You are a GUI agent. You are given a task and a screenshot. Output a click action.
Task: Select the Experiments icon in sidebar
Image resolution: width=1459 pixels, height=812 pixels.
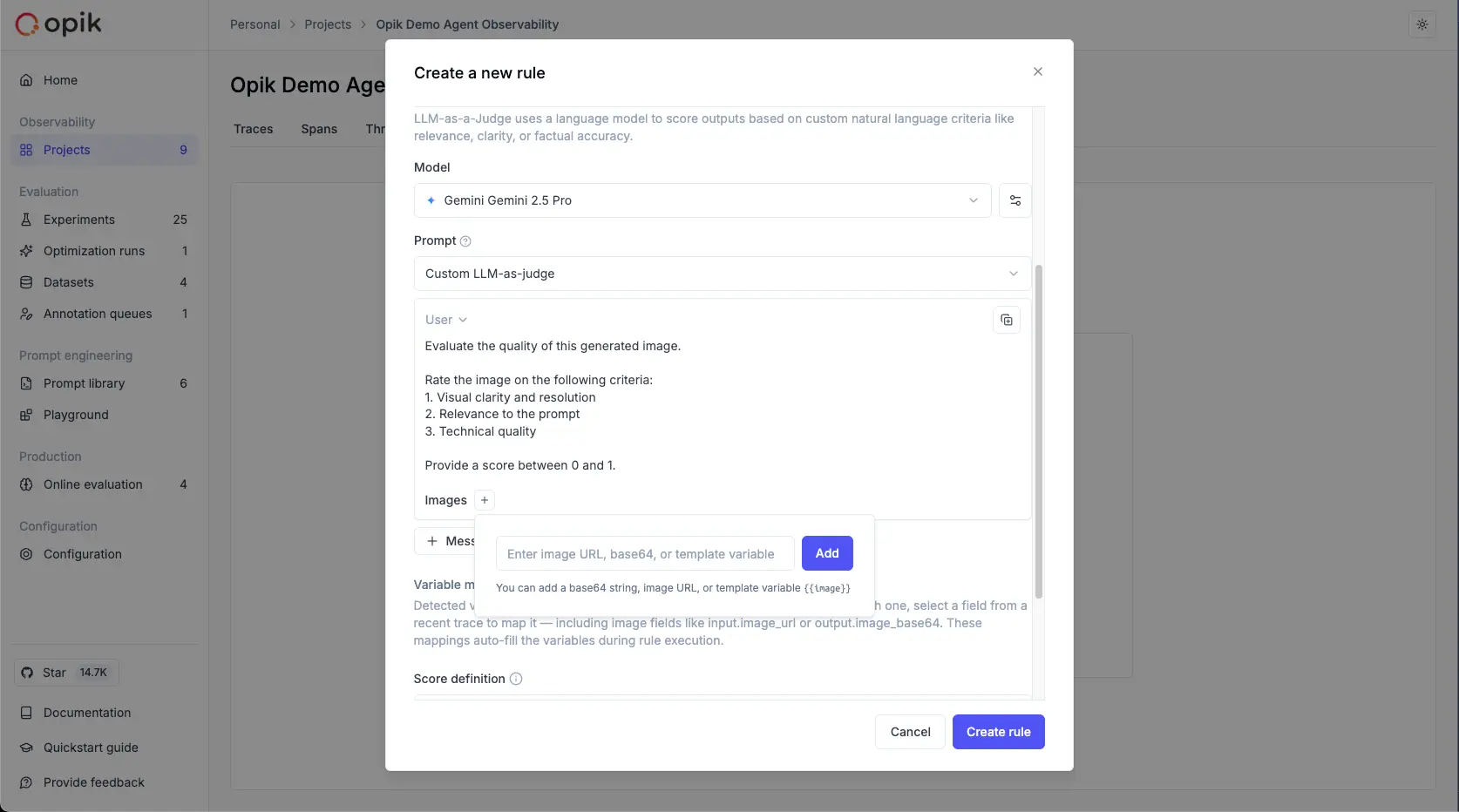[x=26, y=220]
